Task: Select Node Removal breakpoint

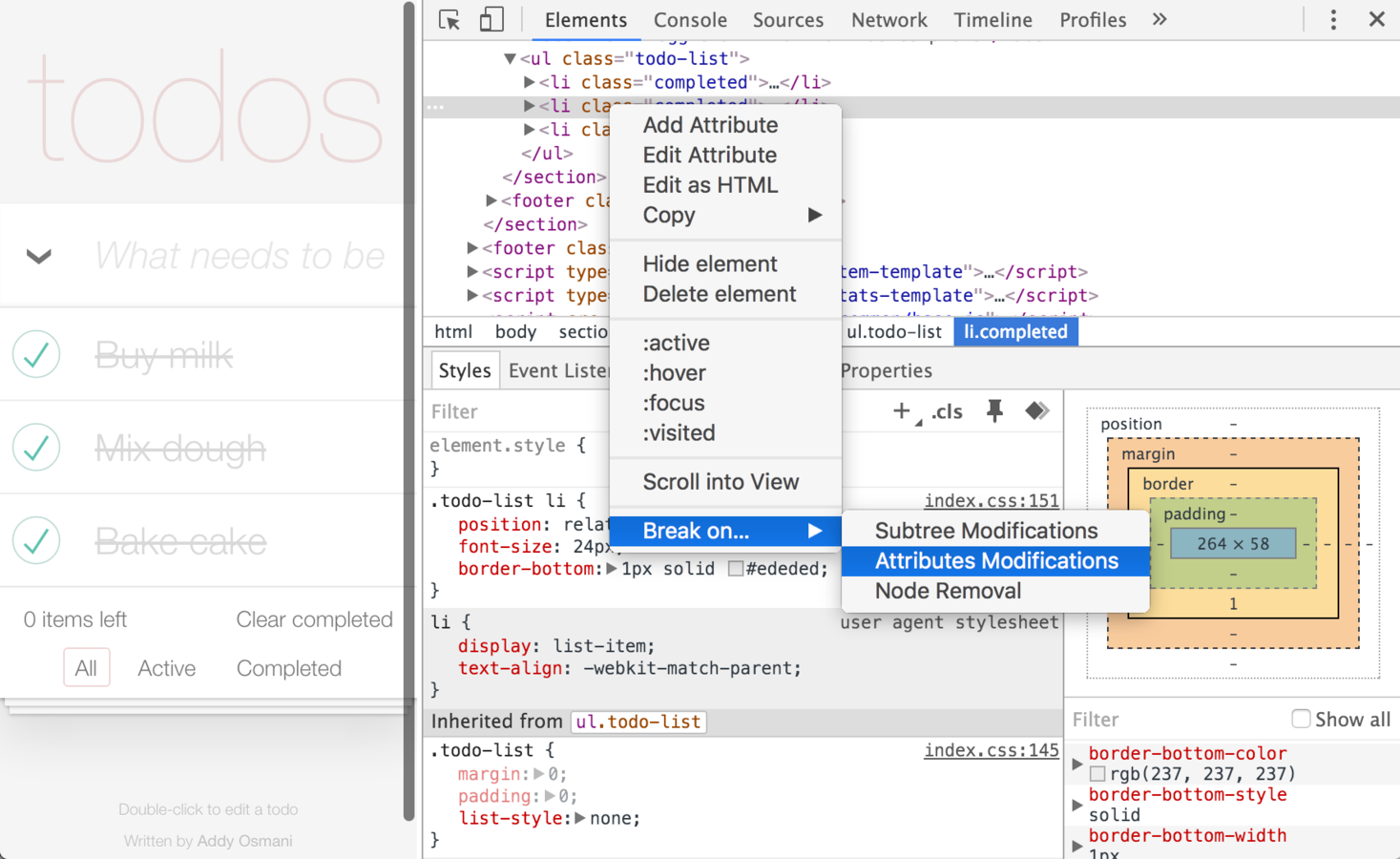Action: tap(995, 591)
